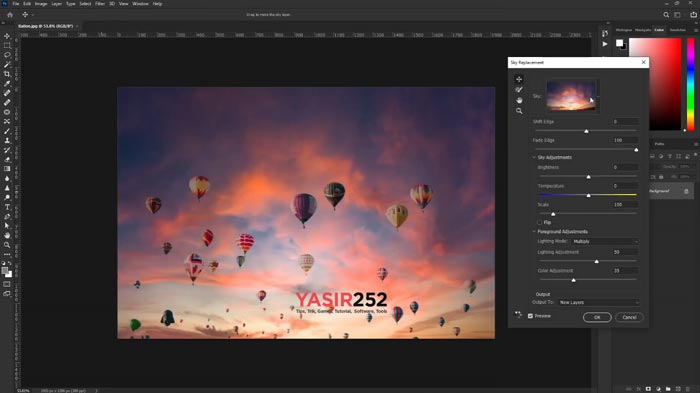Select the Horizontal Type tool
The image size is (700, 393).
coord(7,207)
